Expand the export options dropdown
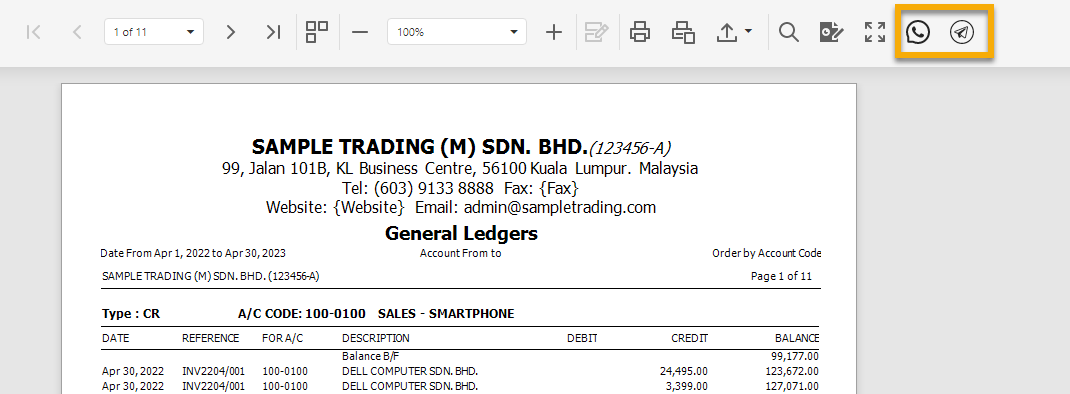The width and height of the screenshot is (1070, 394). tap(734, 32)
